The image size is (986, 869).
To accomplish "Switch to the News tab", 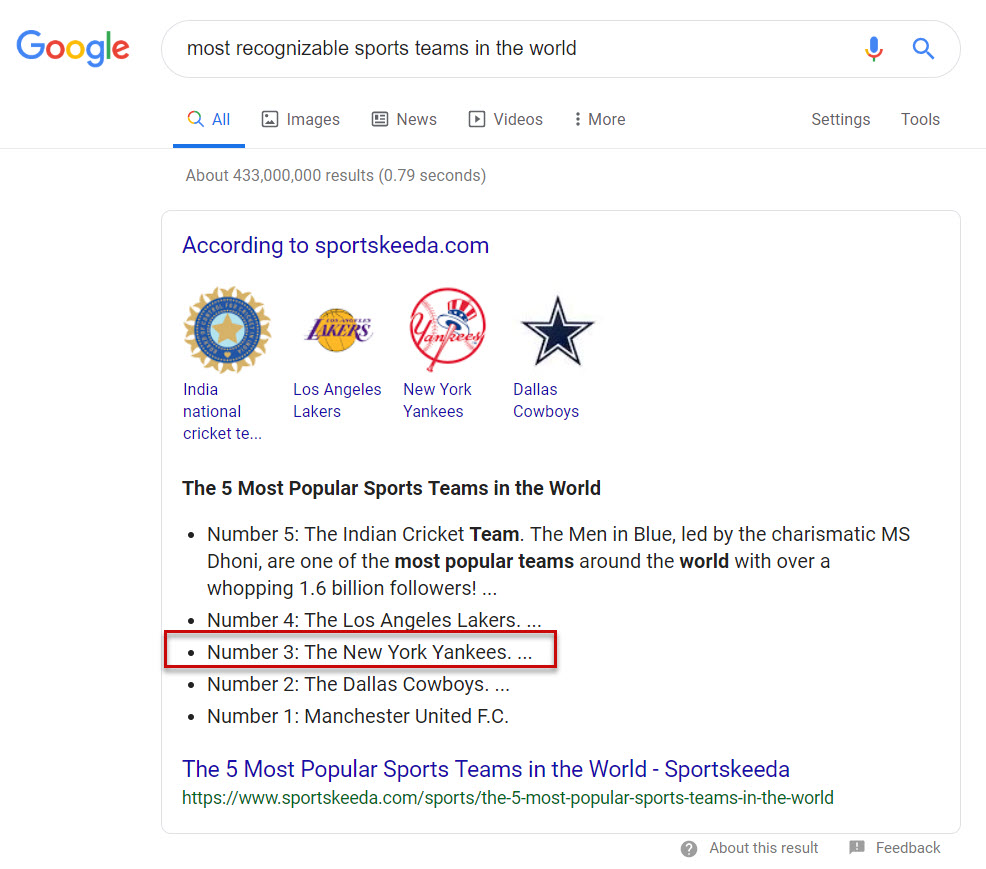I will coord(404,119).
